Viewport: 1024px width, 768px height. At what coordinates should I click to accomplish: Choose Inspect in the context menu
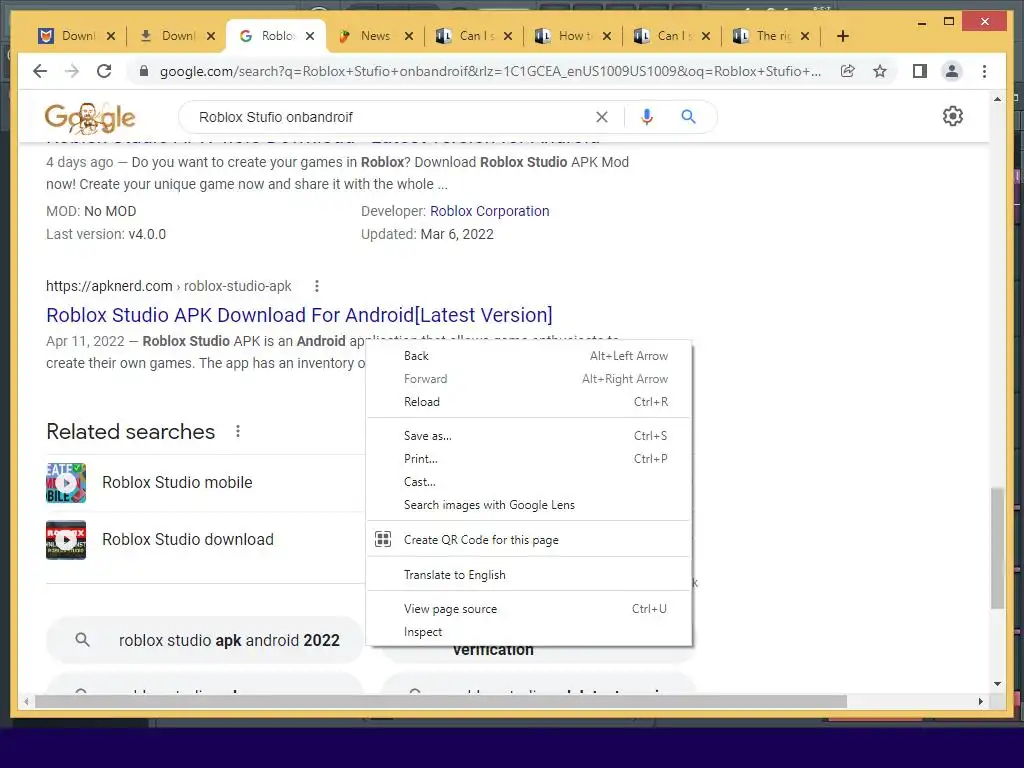pyautogui.click(x=529, y=632)
